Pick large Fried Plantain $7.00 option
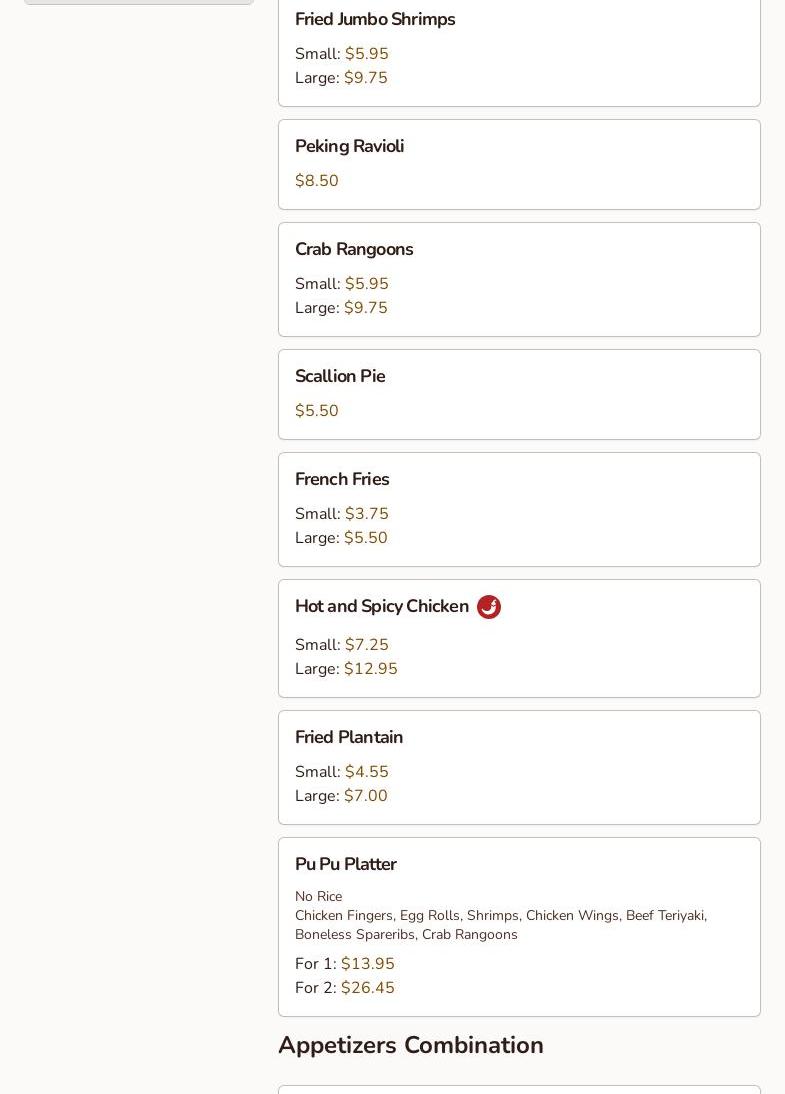785x1094 pixels. coord(365,796)
